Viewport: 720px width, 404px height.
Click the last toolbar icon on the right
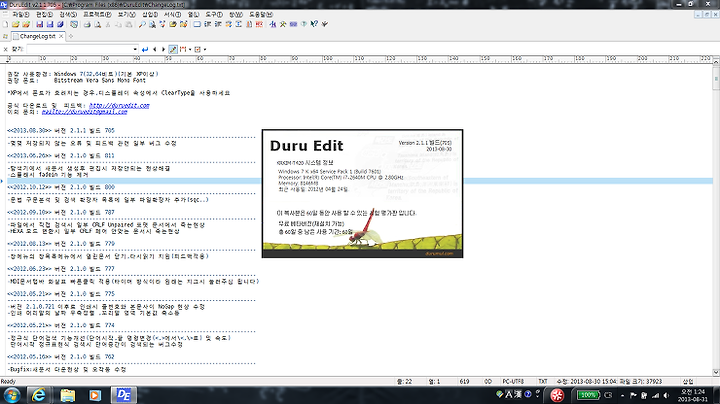pos(325,24)
